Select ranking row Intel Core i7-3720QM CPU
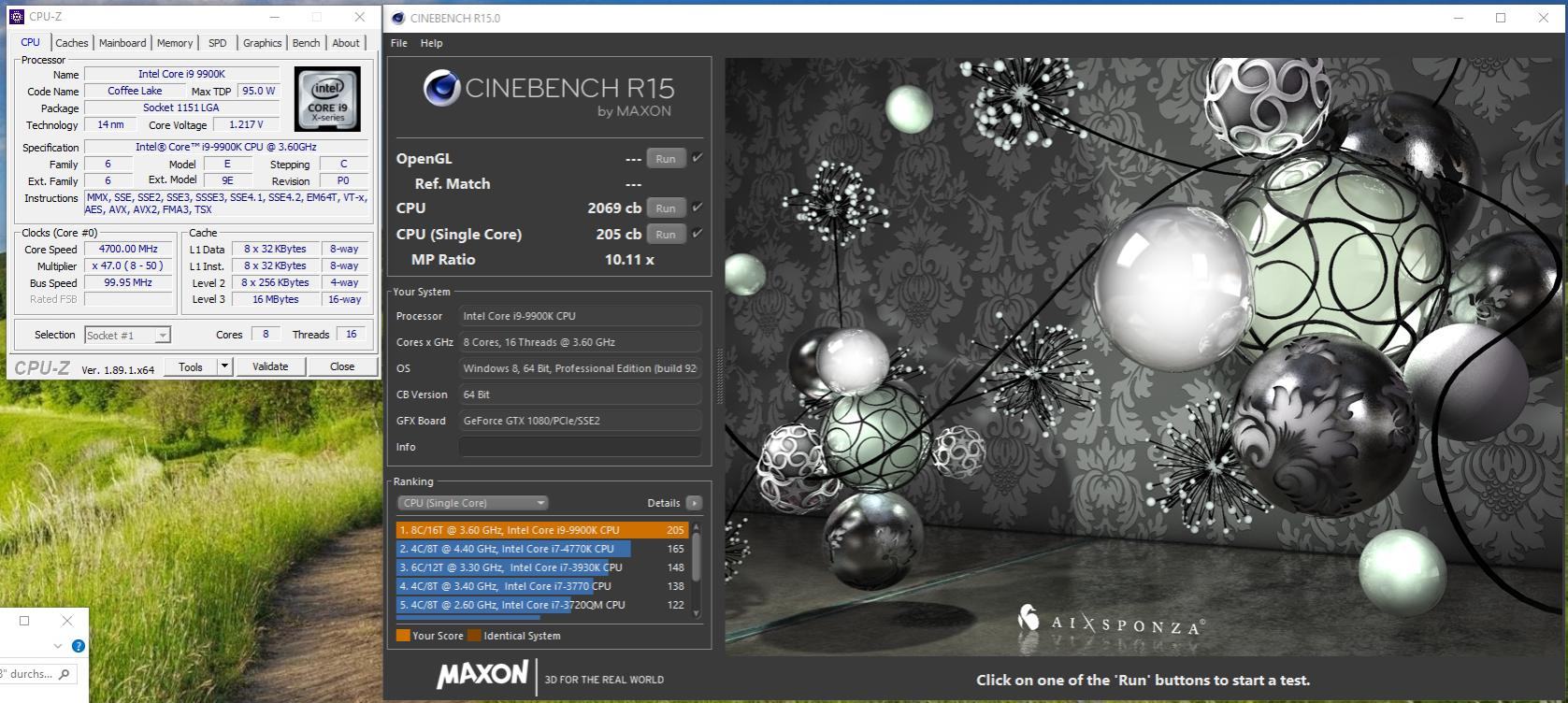Viewport: 1568px width, 703px height. tap(542, 605)
